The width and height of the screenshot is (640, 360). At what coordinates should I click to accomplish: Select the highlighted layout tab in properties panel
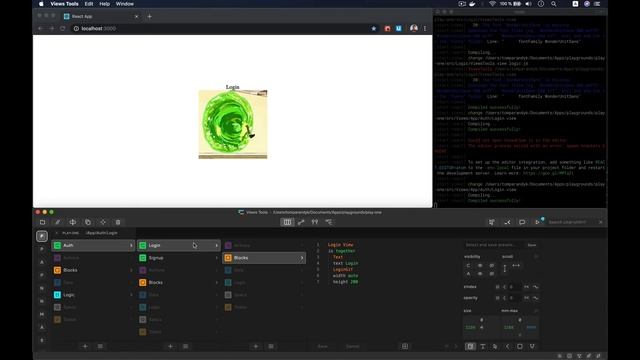click(470, 346)
